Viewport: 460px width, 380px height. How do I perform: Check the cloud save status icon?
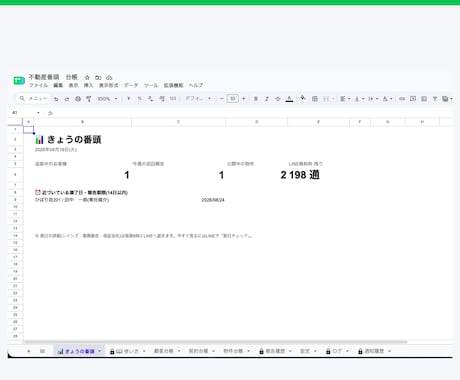coord(109,77)
